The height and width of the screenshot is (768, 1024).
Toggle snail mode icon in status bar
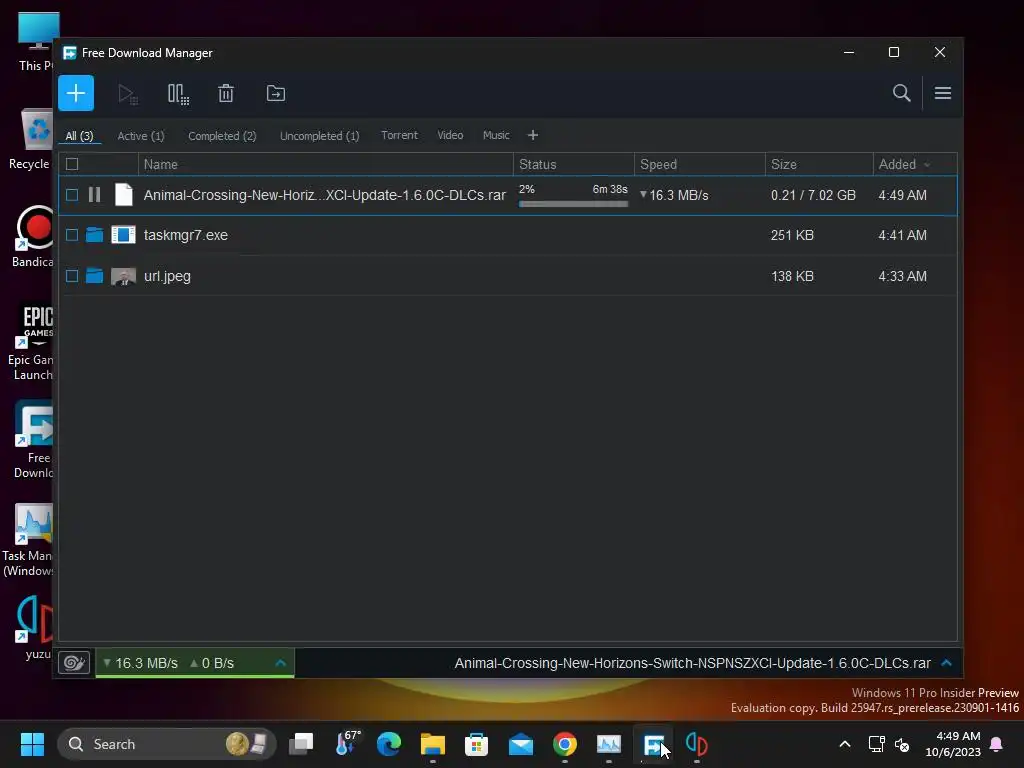[x=74, y=664]
